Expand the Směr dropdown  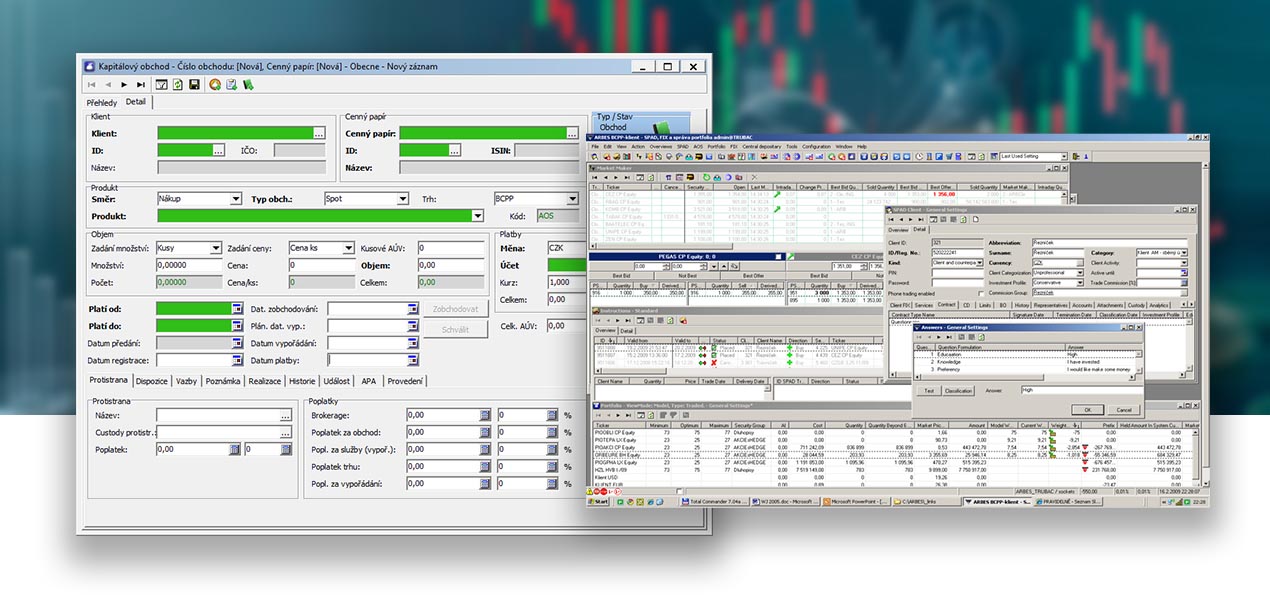(x=235, y=199)
